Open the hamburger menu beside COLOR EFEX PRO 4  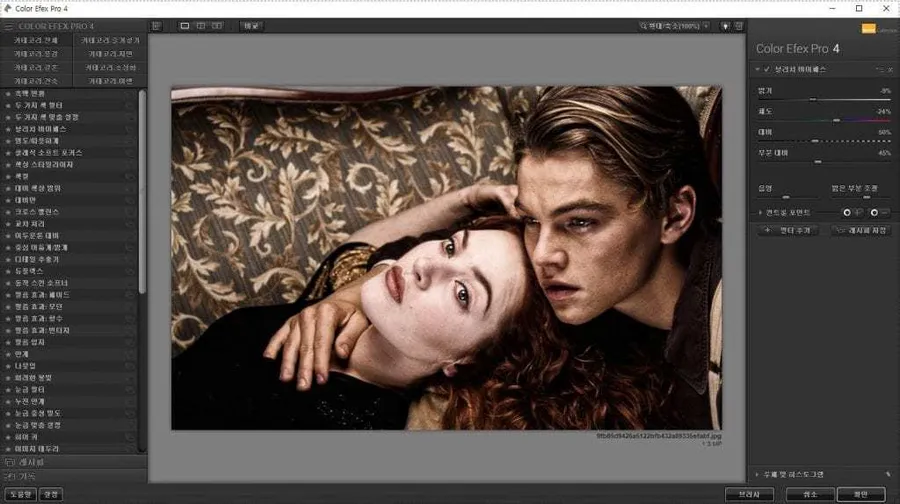(x=9, y=26)
